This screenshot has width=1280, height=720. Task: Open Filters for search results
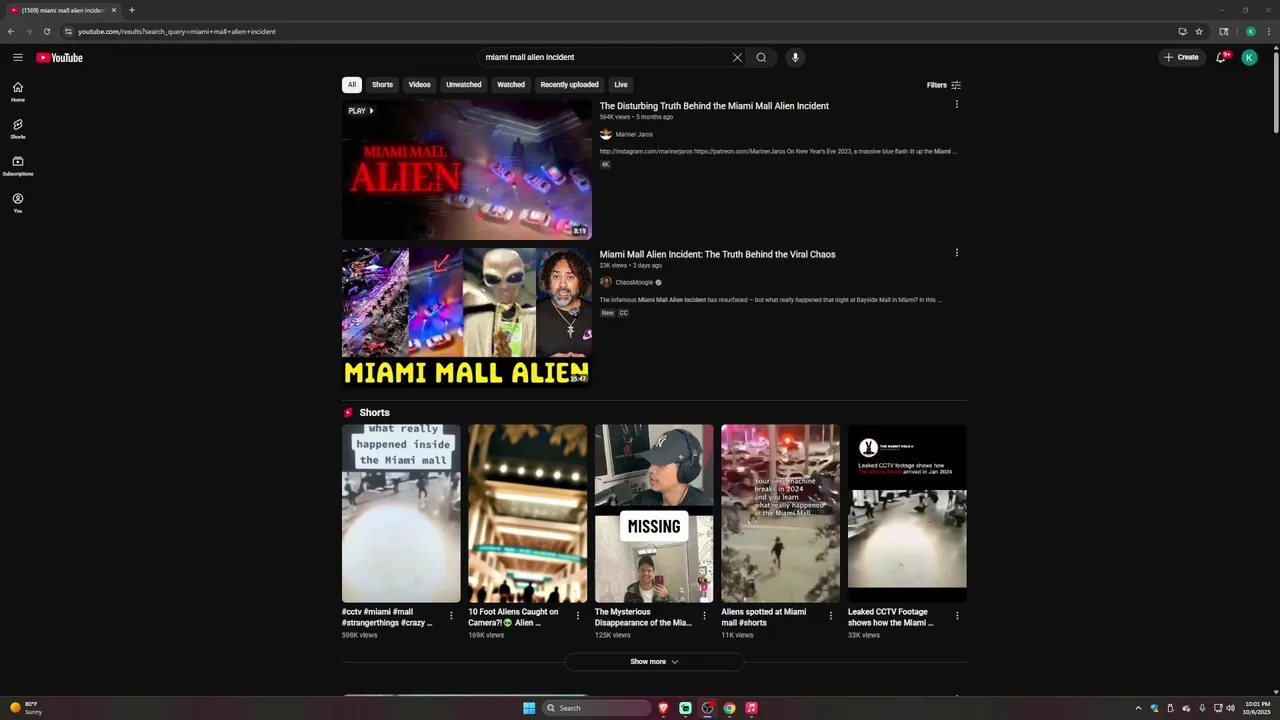[944, 85]
